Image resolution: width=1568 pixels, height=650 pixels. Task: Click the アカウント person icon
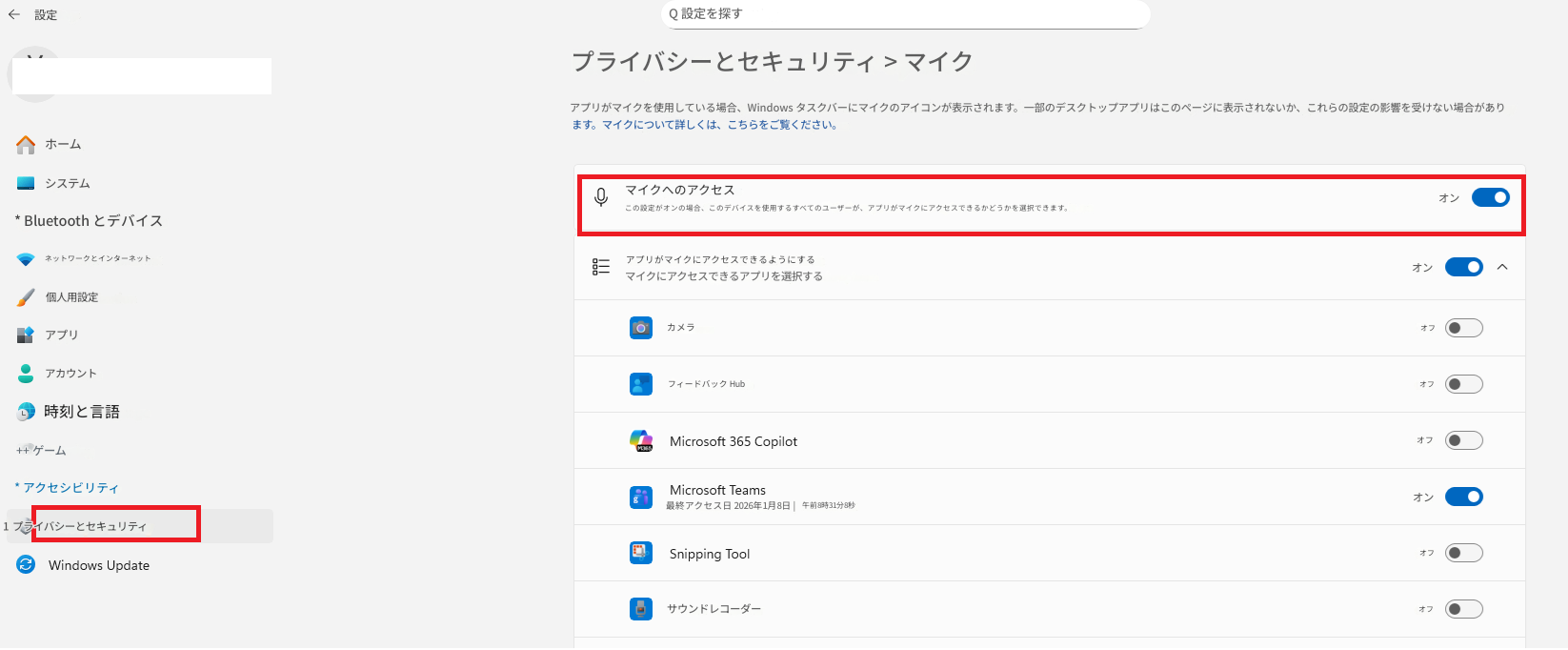click(x=26, y=373)
